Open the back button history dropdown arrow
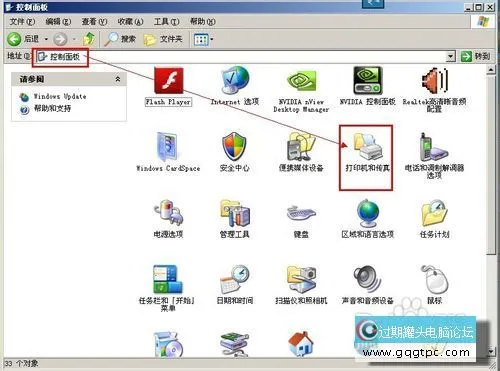This screenshot has width=500, height=371. [x=46, y=39]
